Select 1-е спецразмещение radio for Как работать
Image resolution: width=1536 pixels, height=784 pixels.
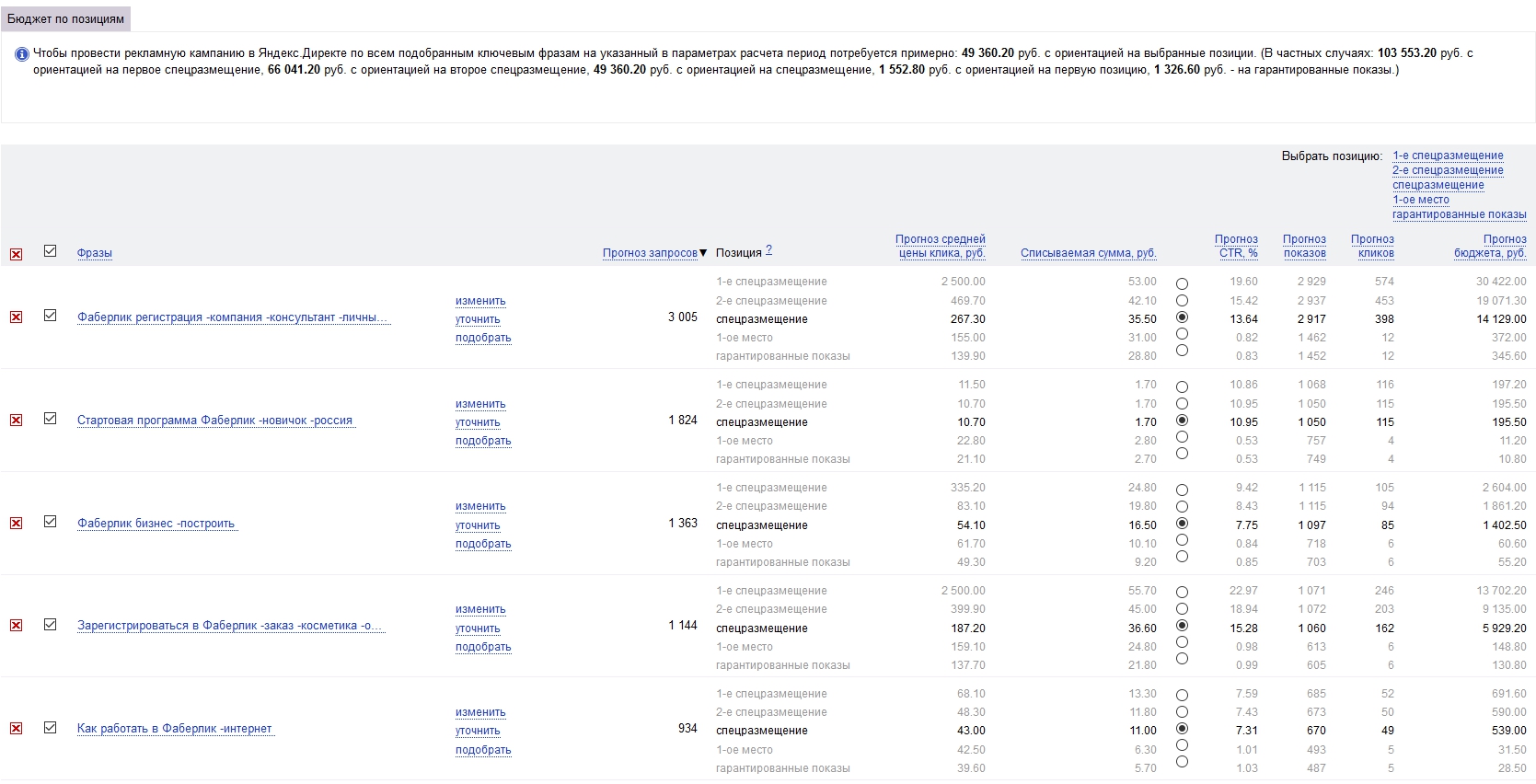click(1182, 695)
